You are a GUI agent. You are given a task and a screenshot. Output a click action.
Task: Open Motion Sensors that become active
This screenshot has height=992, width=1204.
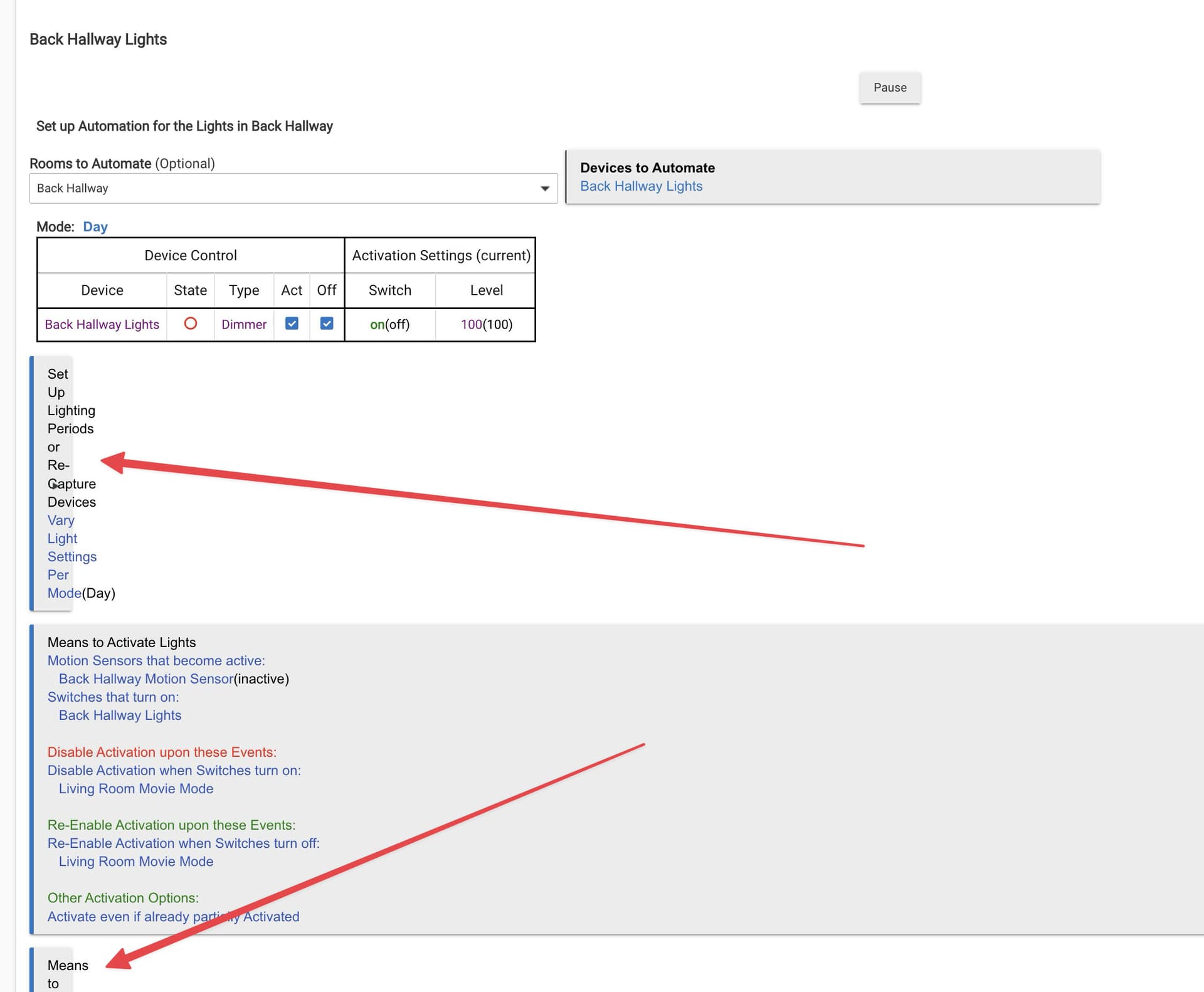[156, 660]
